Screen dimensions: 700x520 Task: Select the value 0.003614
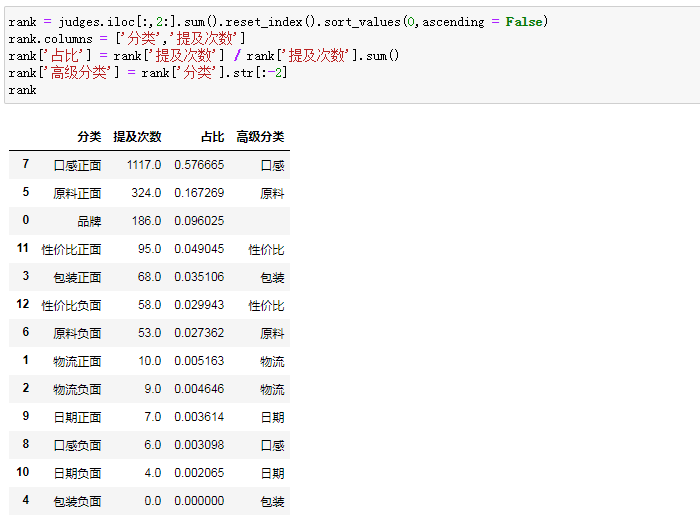[199, 417]
